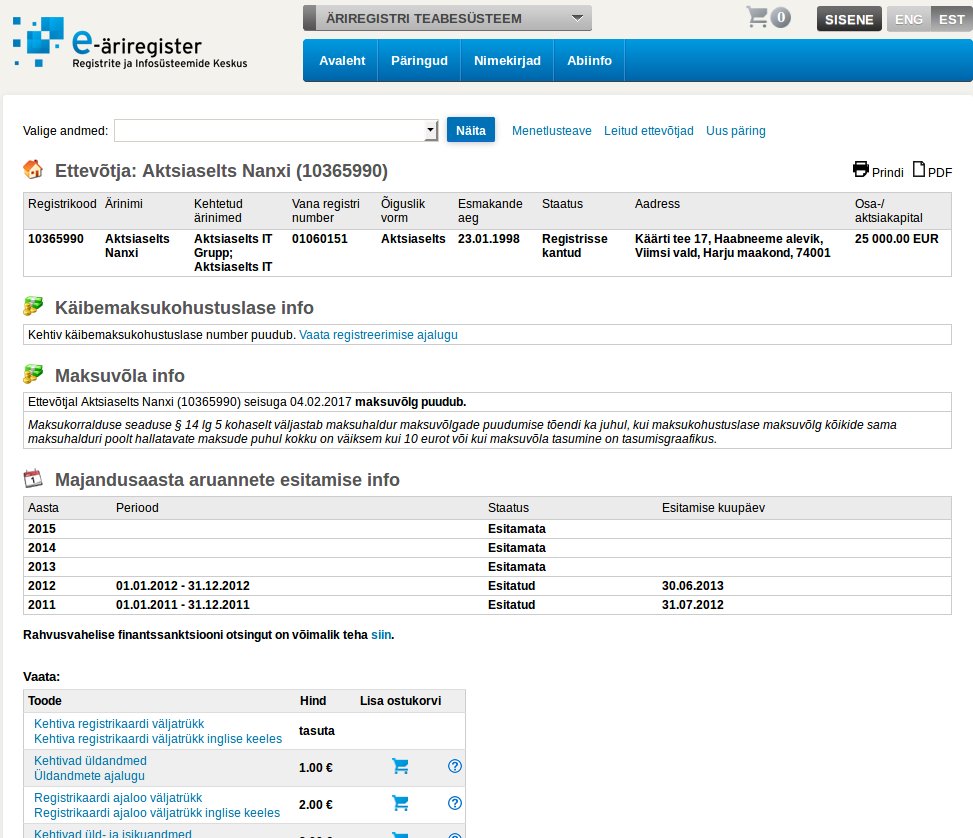Open the shopping cart at the top
This screenshot has width=973, height=838.
768,17
